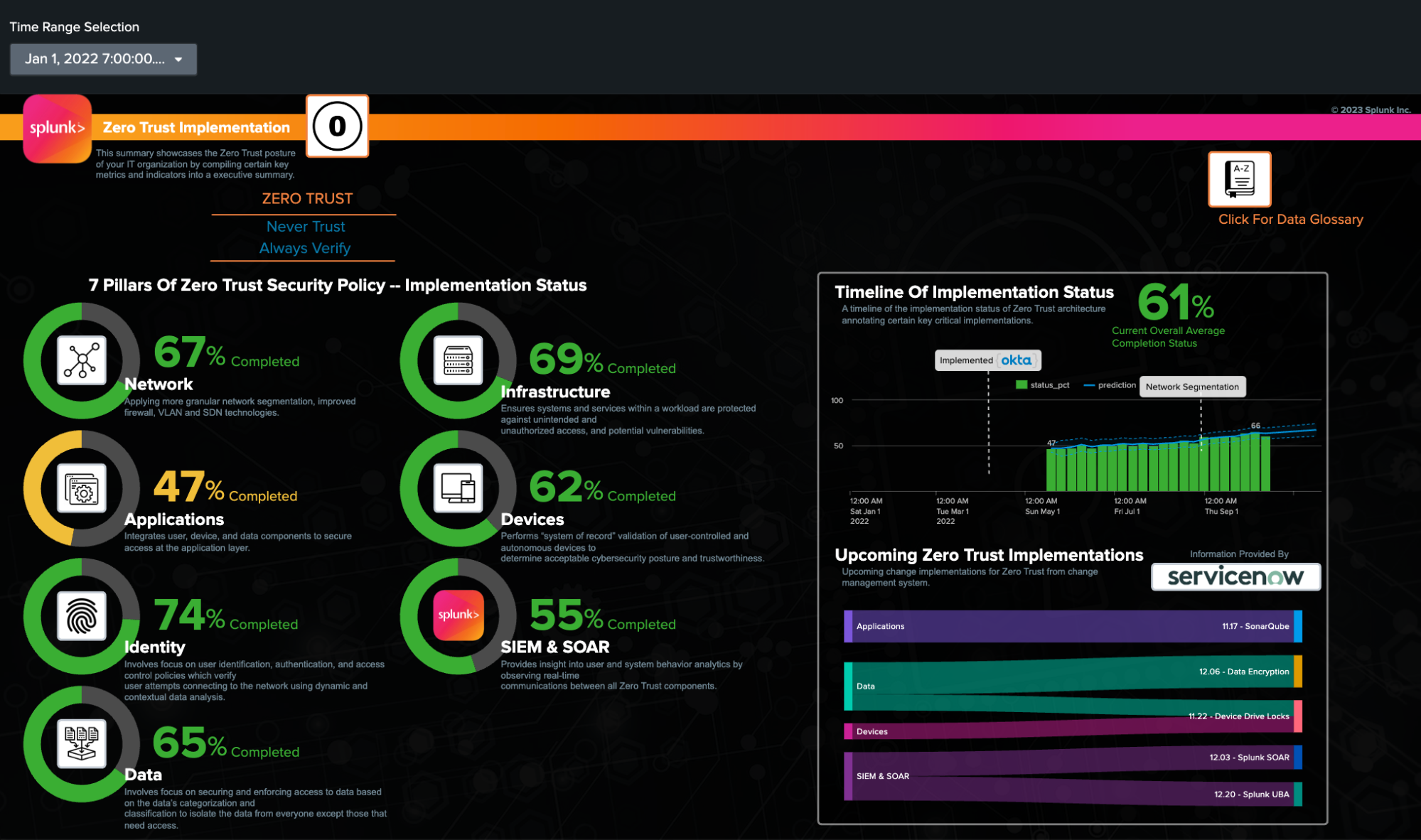Click the 47% Completed Applications value
Image resolution: width=1421 pixels, height=840 pixels.
[x=225, y=488]
